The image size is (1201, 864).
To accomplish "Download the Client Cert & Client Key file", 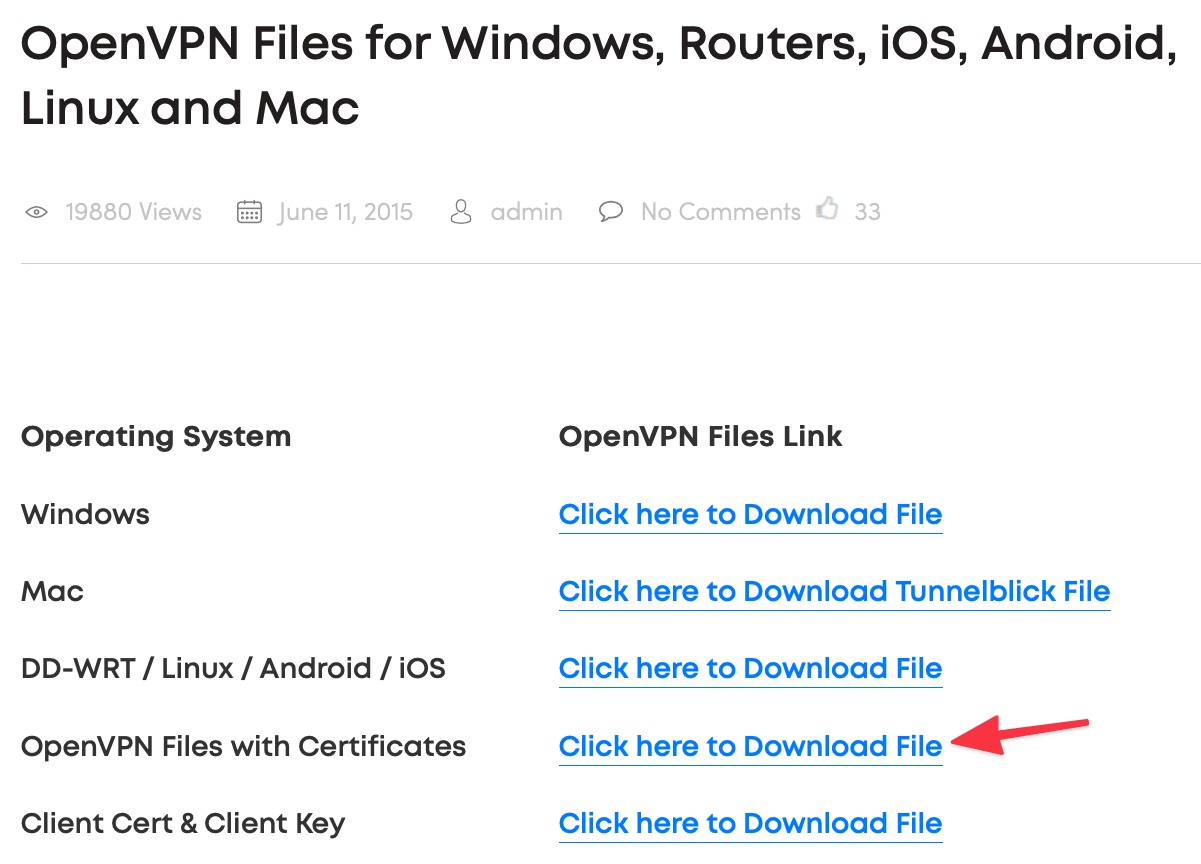I will [750, 824].
